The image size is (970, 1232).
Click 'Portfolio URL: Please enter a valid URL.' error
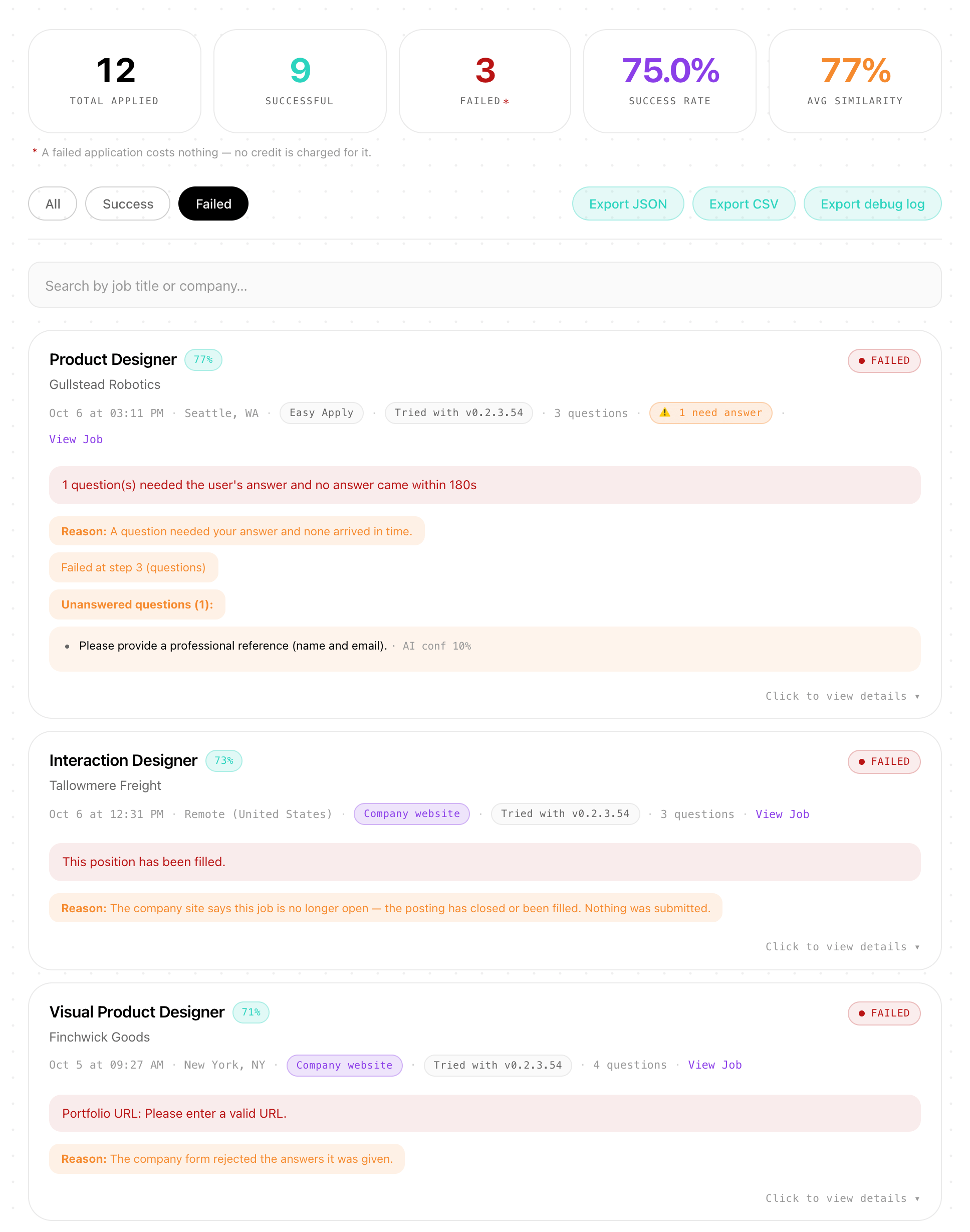point(485,1113)
